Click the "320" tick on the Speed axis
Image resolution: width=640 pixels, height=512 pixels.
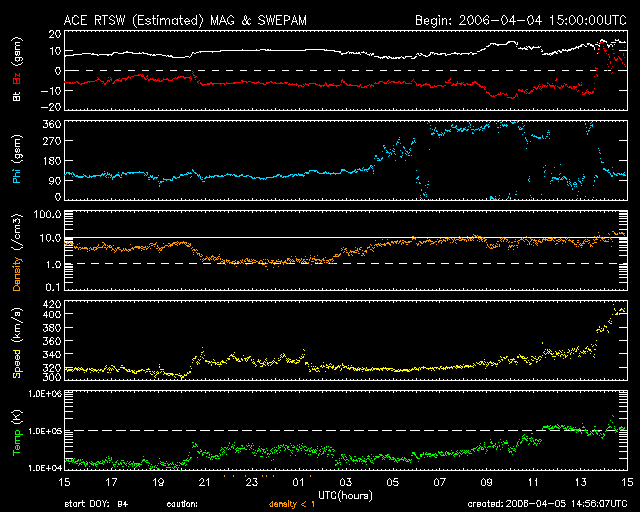(52, 367)
